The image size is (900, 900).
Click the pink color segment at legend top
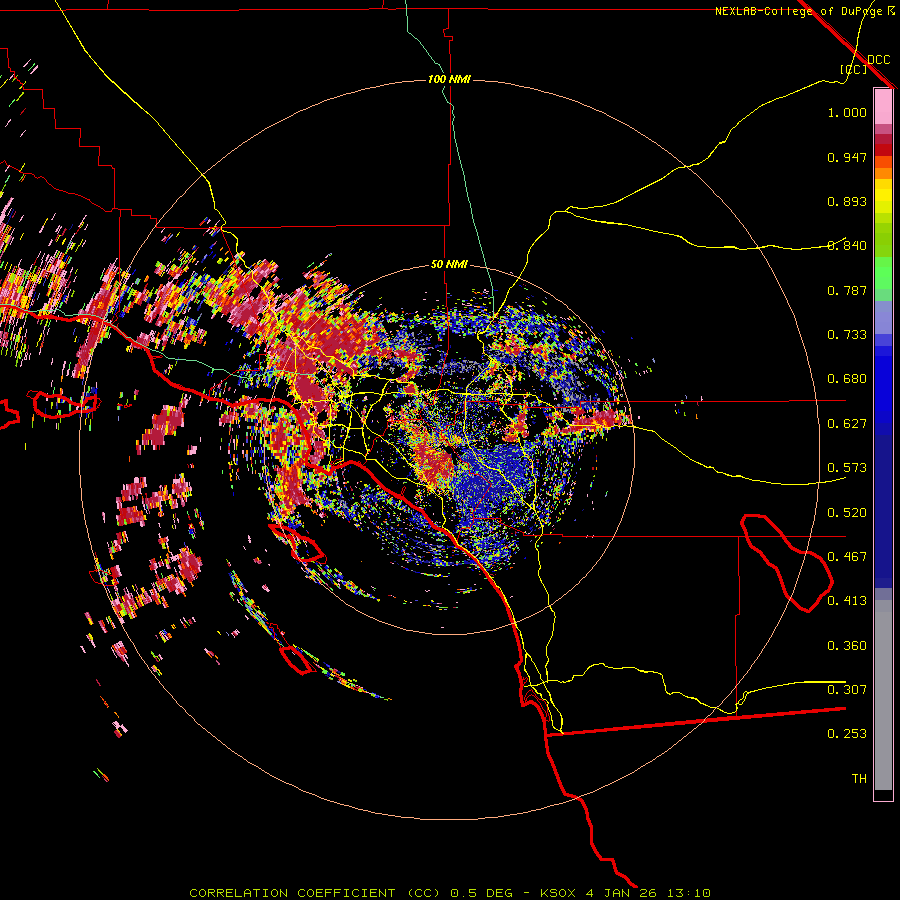pos(883,107)
